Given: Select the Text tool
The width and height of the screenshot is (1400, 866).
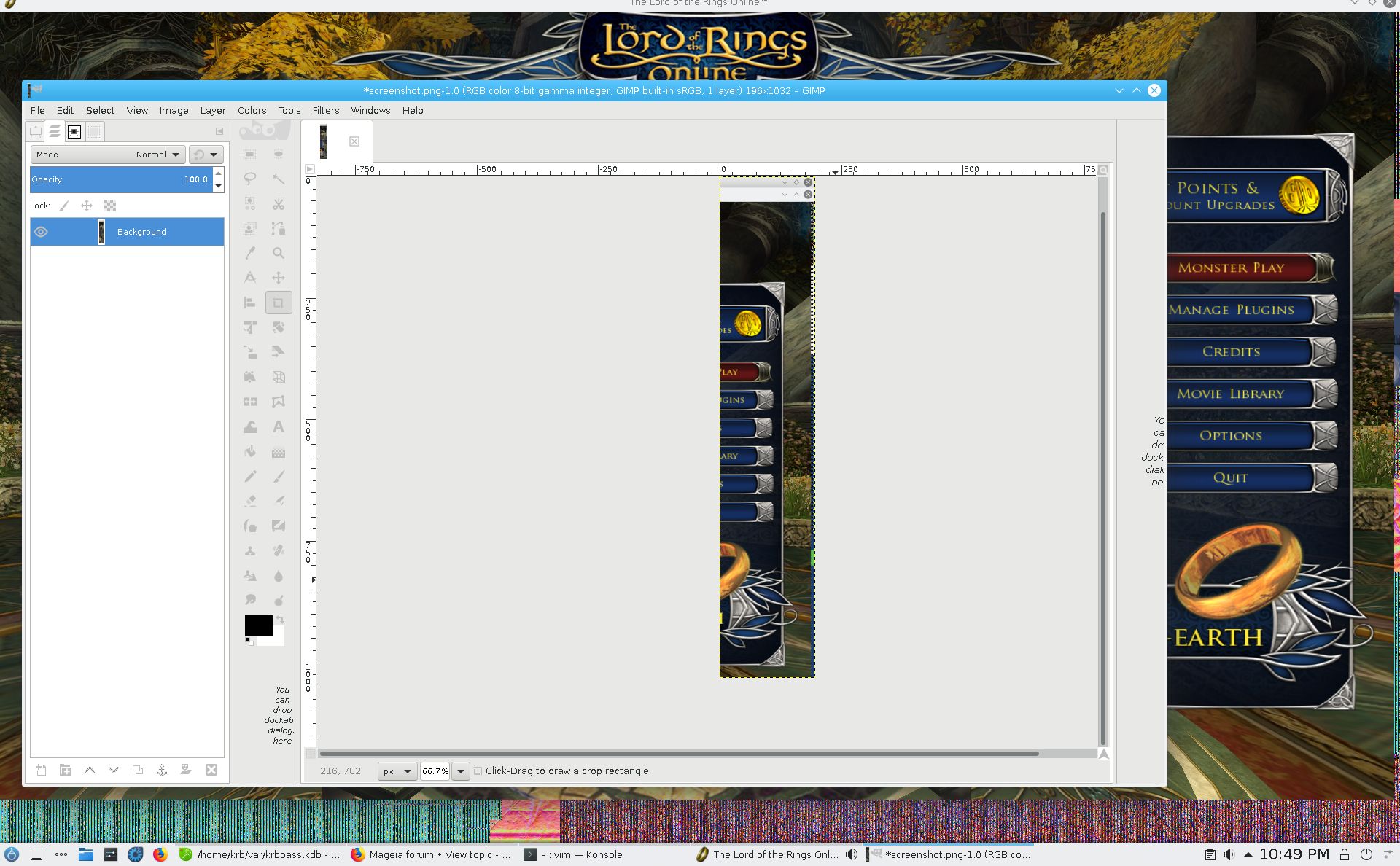Looking at the screenshot, I should pos(278,426).
